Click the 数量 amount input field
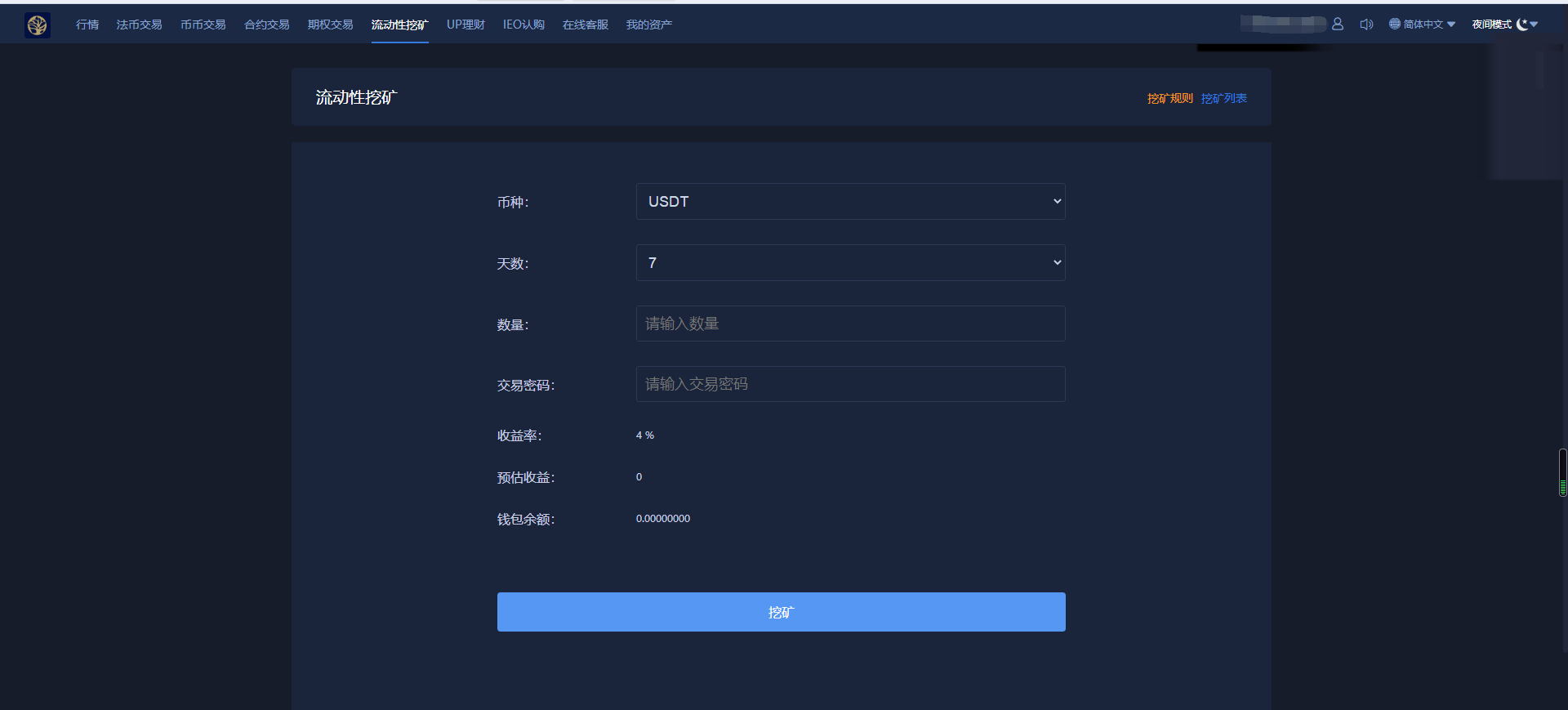Viewport: 1568px width, 710px height. [850, 324]
